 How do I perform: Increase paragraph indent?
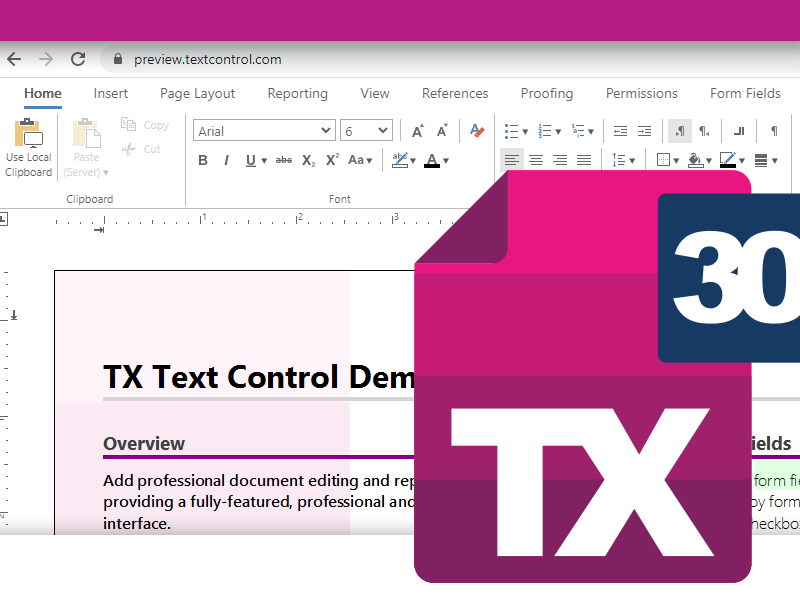644,131
